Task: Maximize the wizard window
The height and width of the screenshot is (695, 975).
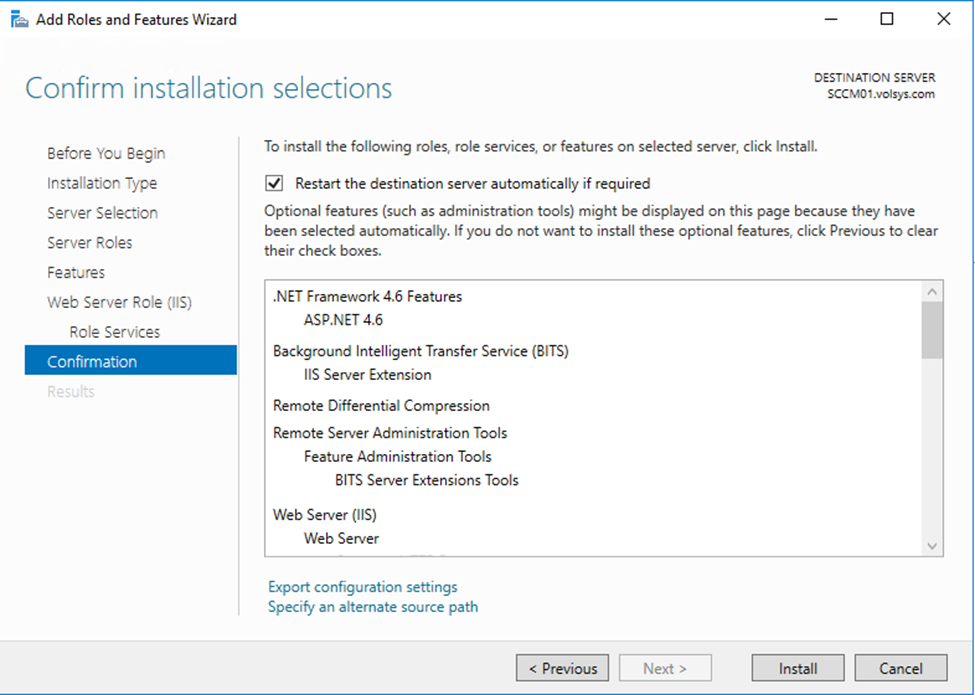Action: coord(887,19)
